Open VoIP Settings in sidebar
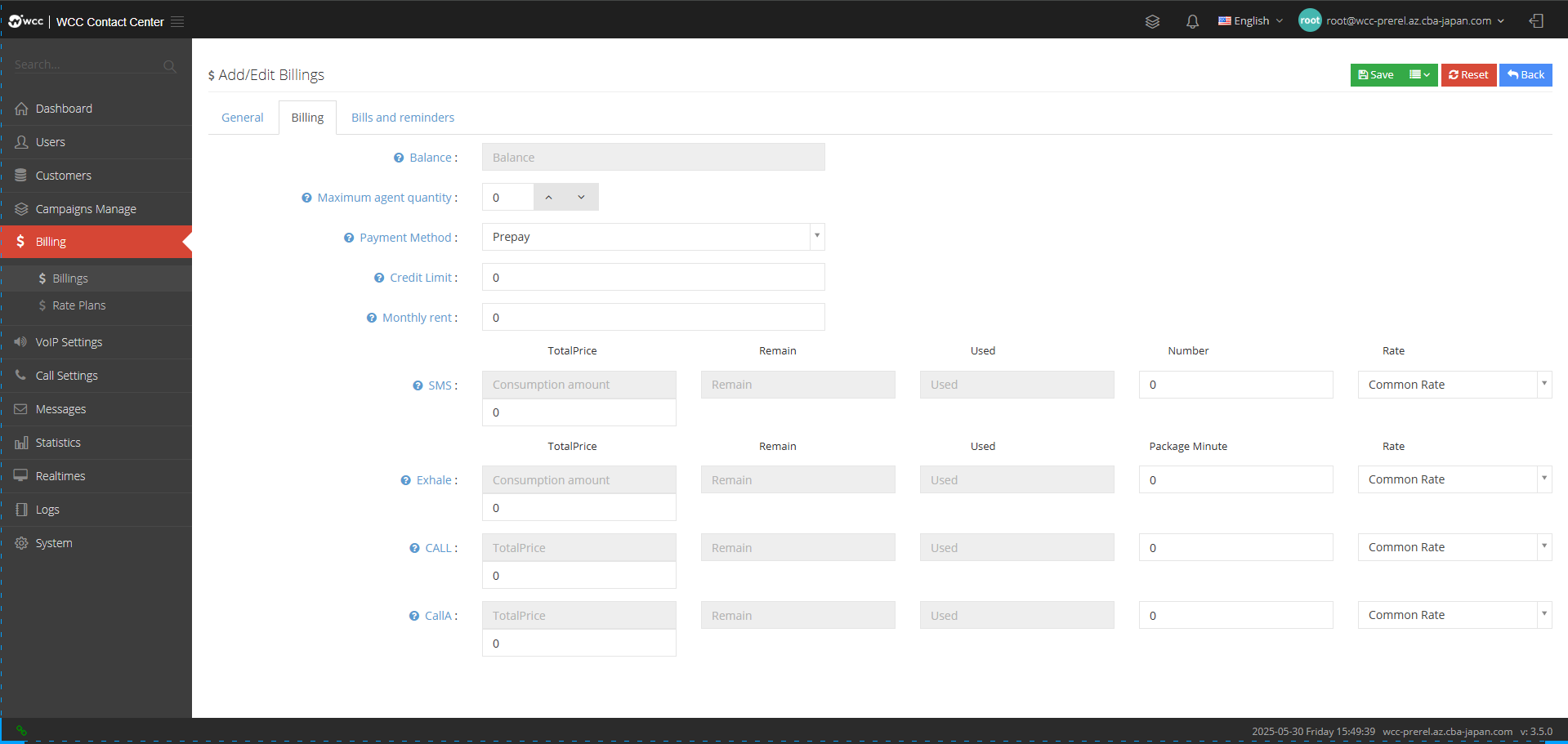The image size is (1568, 744). click(x=96, y=342)
